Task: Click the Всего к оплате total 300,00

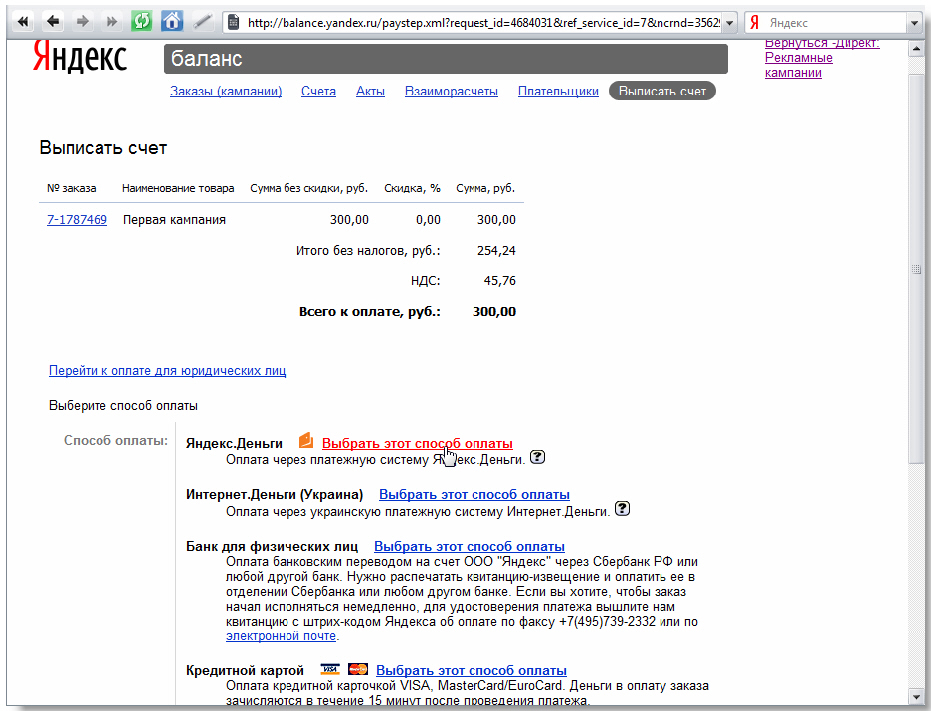Action: [x=494, y=312]
